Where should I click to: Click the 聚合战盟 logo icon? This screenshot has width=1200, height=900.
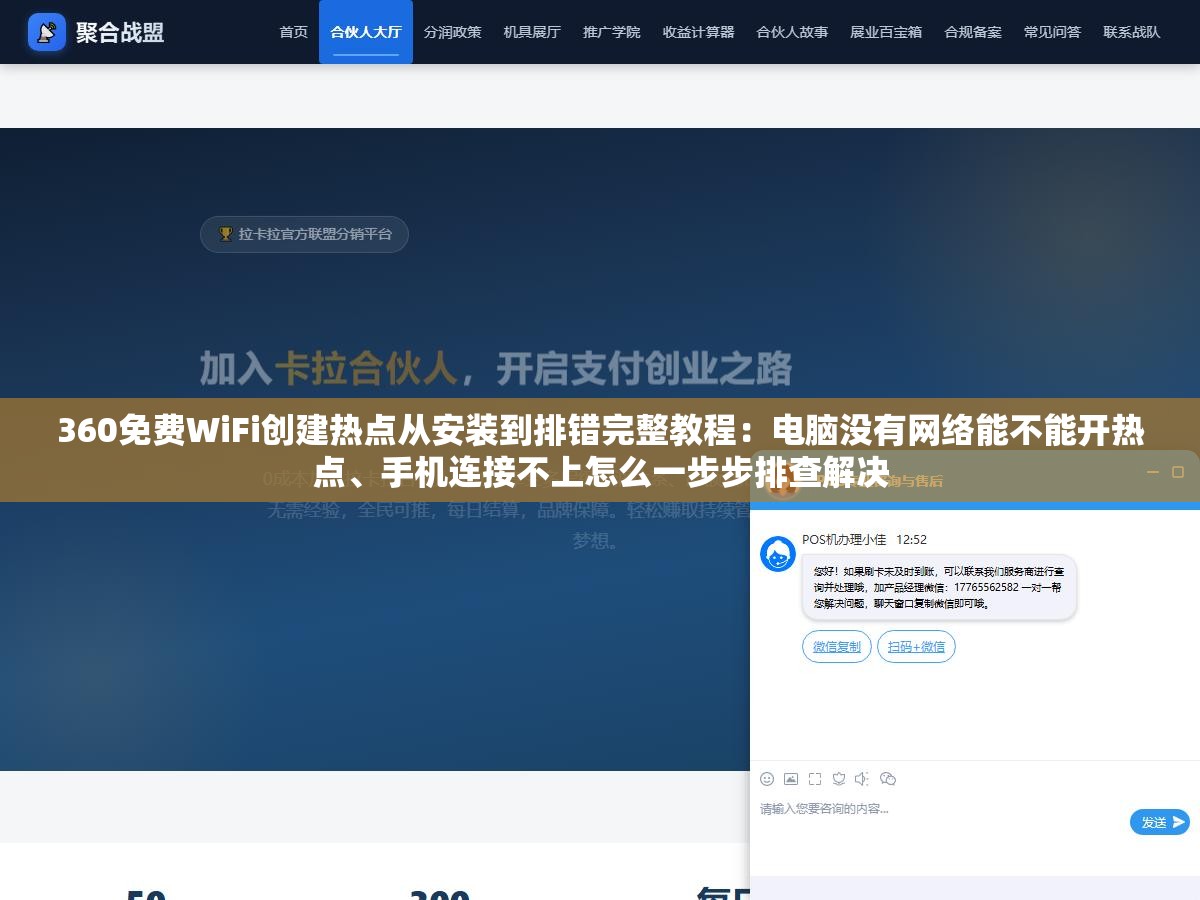coord(46,32)
